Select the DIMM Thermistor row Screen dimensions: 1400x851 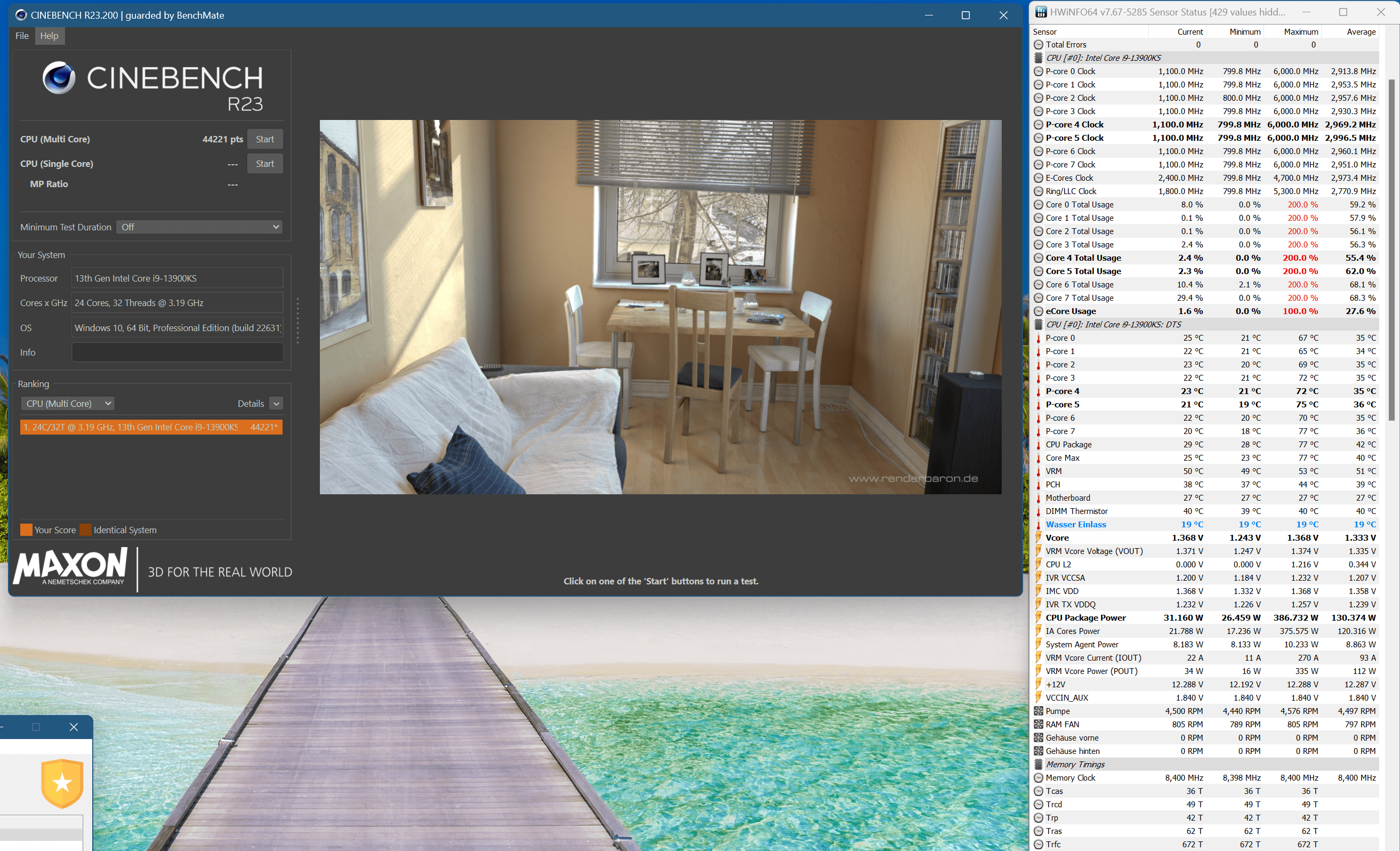[x=1205, y=511]
